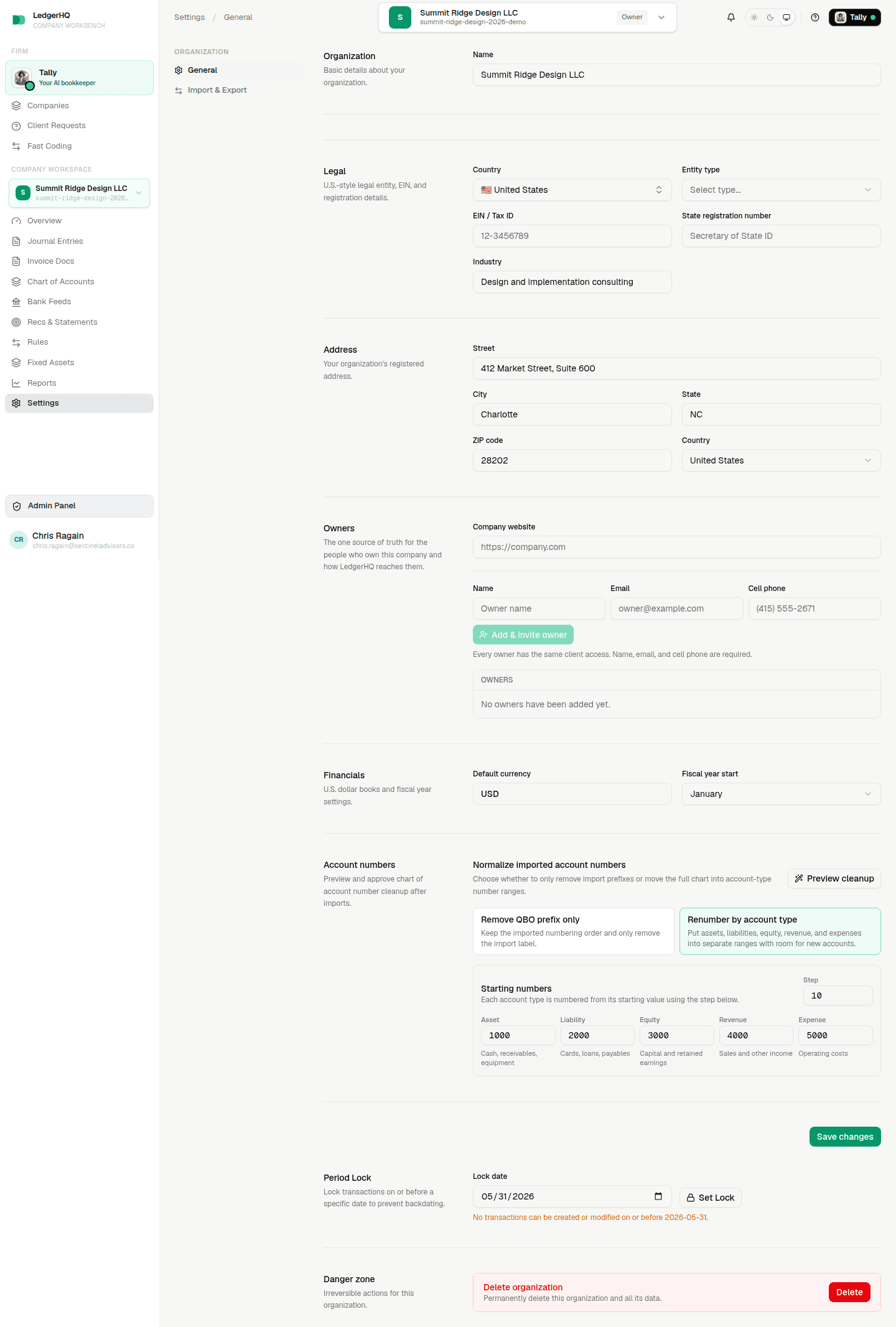Expand Summit Ridge workspace selector in sidebar

pos(79,193)
